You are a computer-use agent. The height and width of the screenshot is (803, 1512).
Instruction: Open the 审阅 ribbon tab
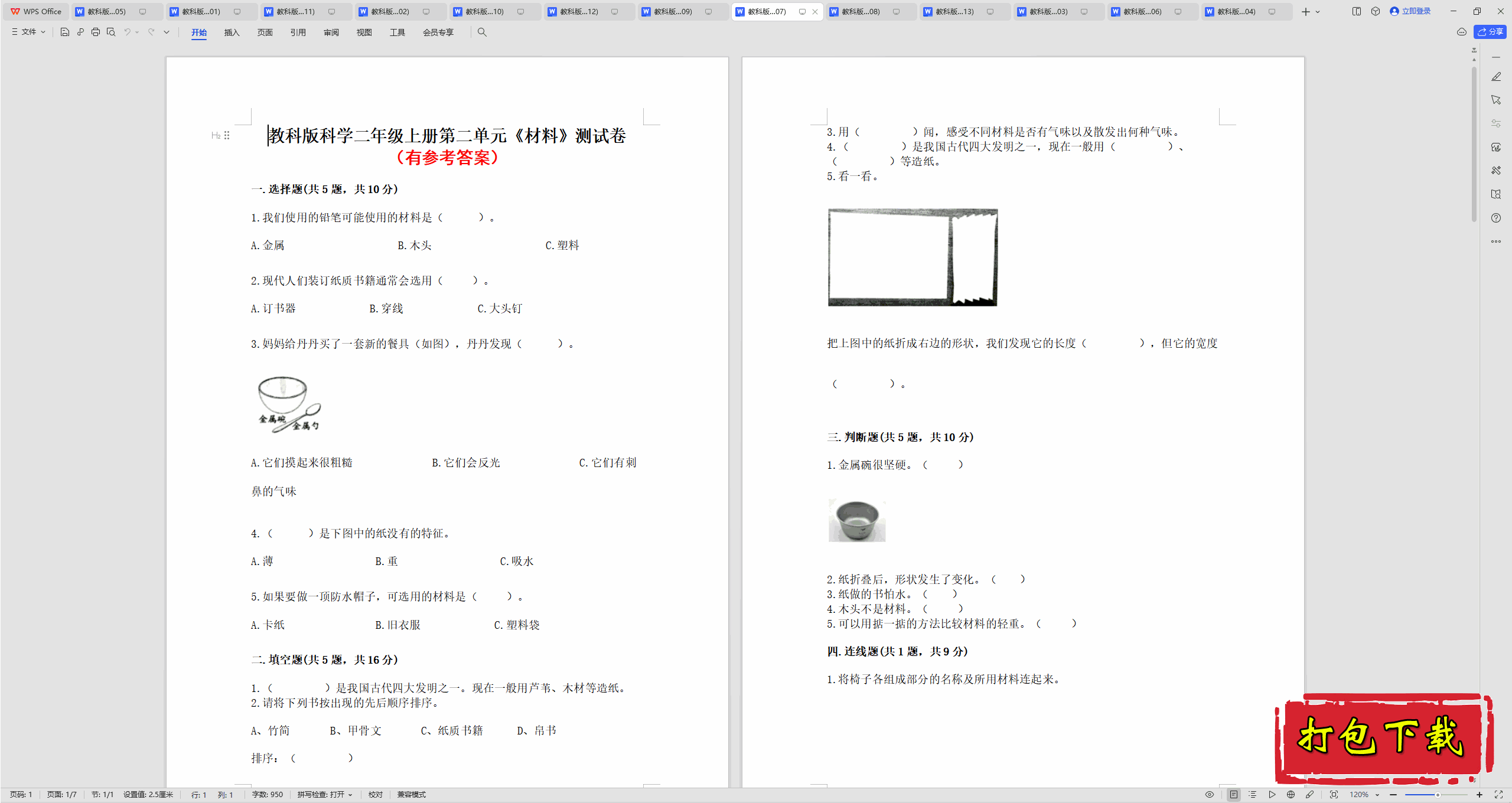331,32
